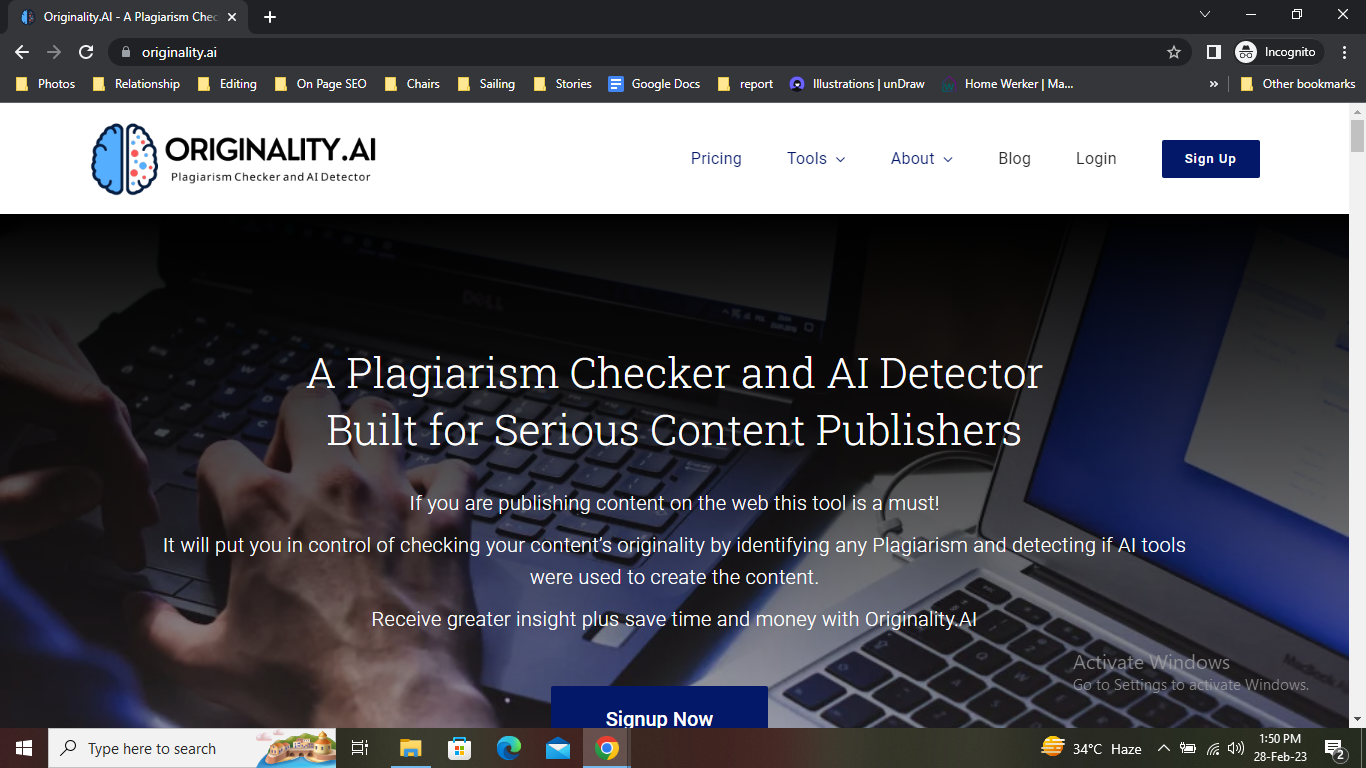Open a new browser tab
This screenshot has height=768, width=1366.
(x=270, y=17)
